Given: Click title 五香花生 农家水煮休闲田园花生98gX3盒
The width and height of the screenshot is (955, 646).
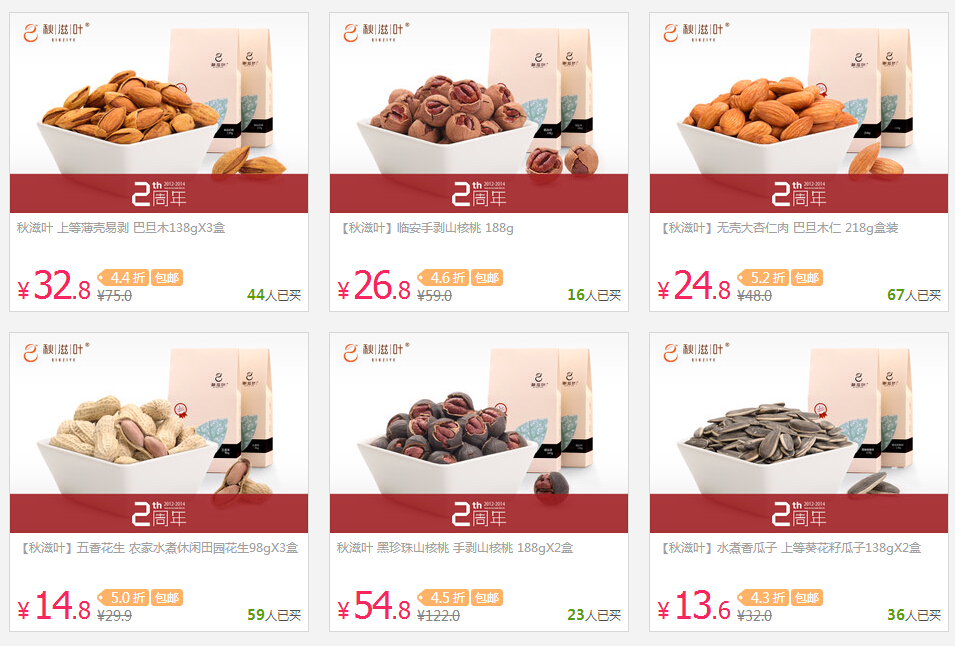Looking at the screenshot, I should [x=187, y=548].
